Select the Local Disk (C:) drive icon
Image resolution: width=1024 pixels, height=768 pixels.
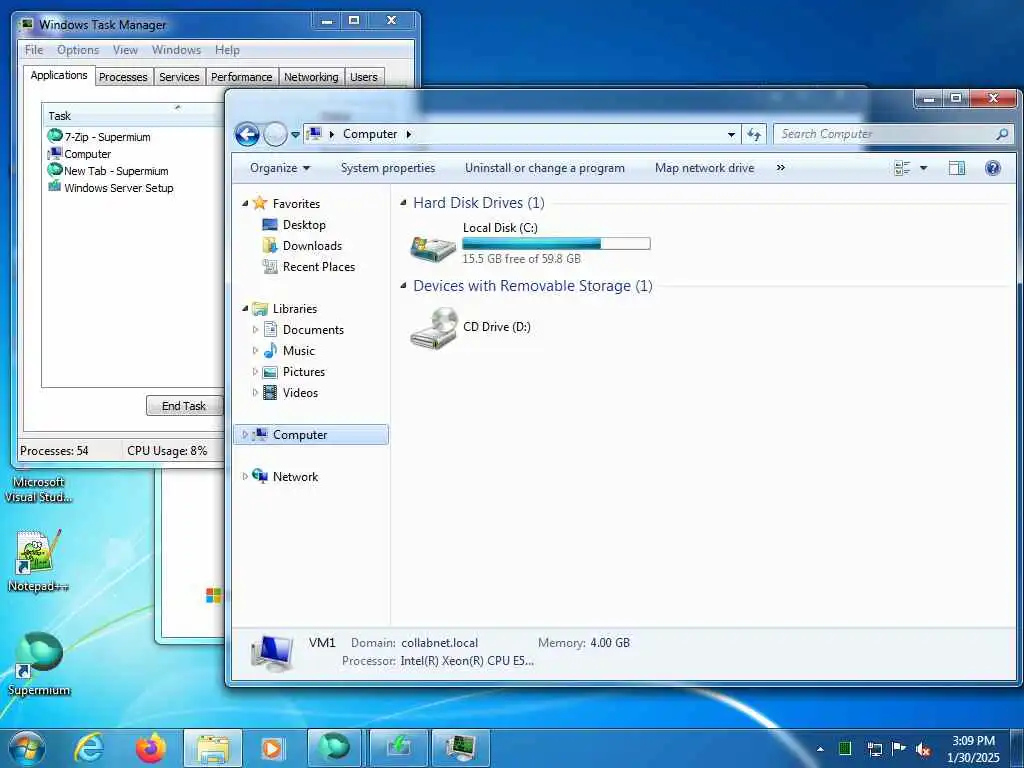432,248
